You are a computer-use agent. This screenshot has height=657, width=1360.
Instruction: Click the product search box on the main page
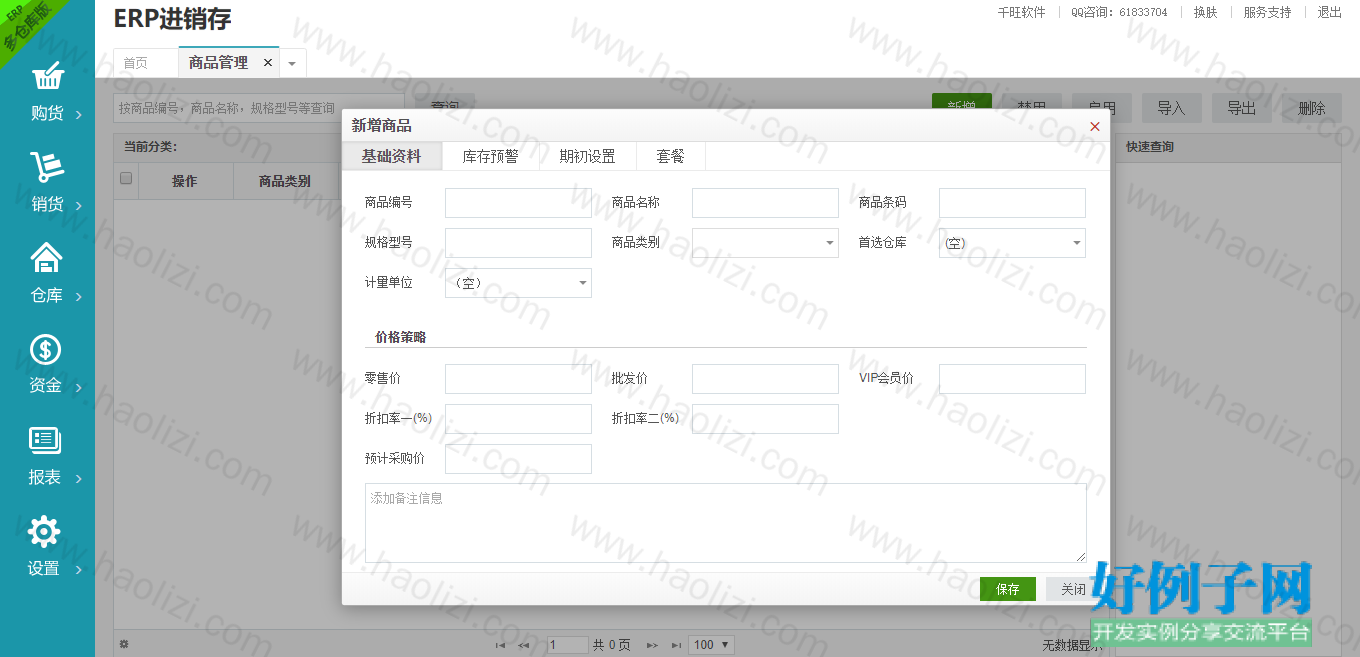(x=258, y=108)
